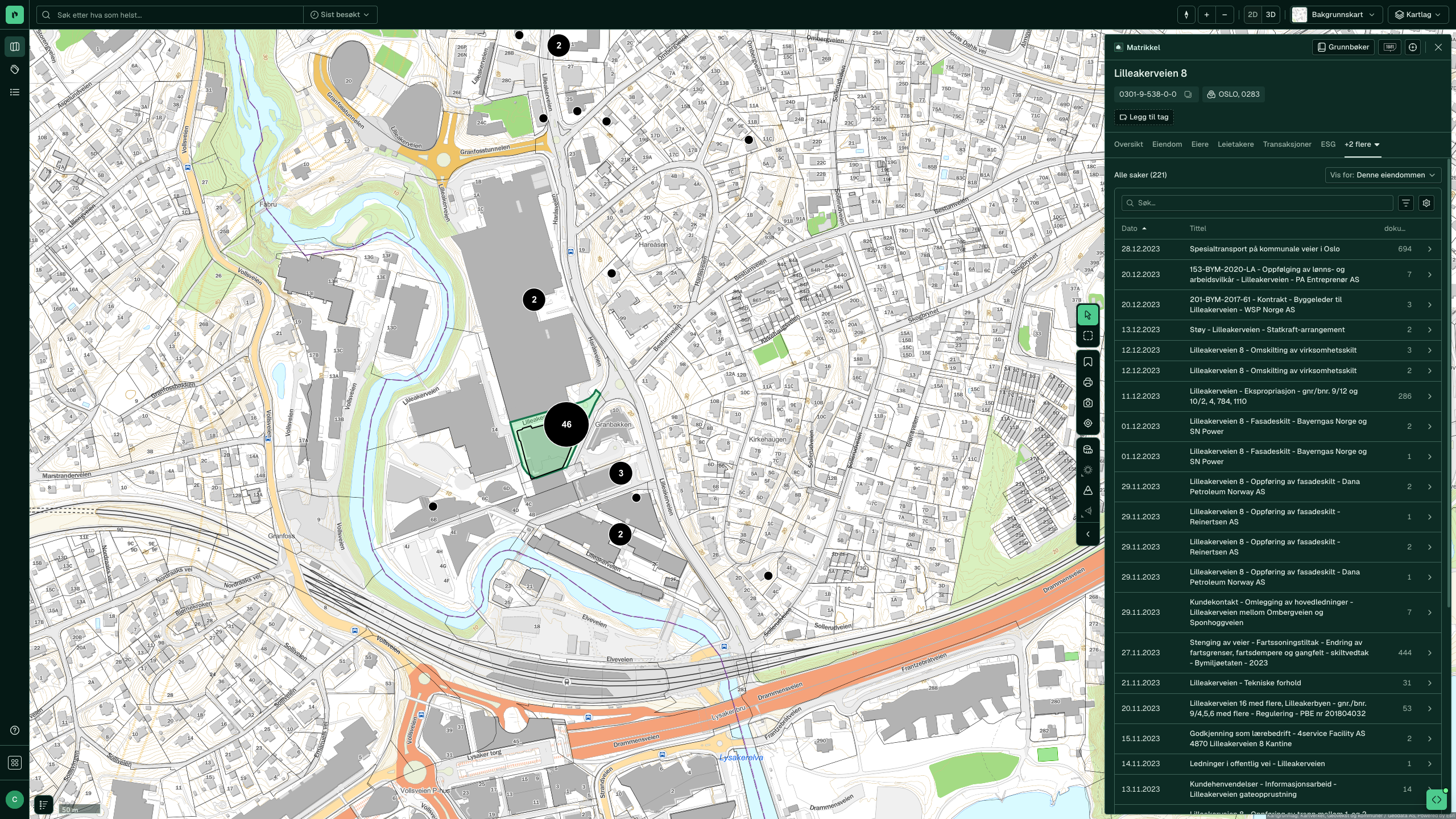The height and width of the screenshot is (819, 1456).
Task: Open the tags icon in left sidebar
Action: point(15,69)
